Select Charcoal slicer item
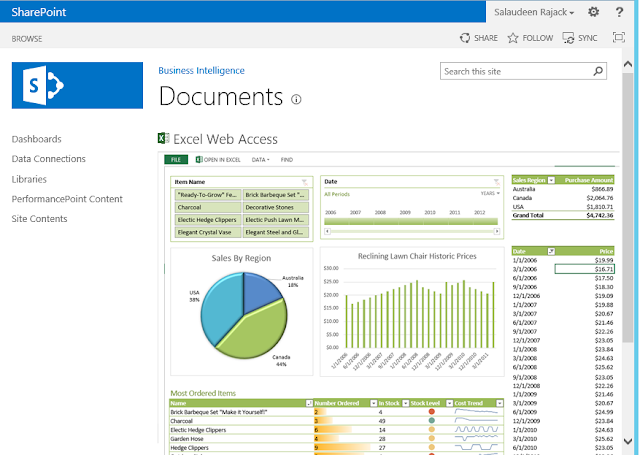 207,207
